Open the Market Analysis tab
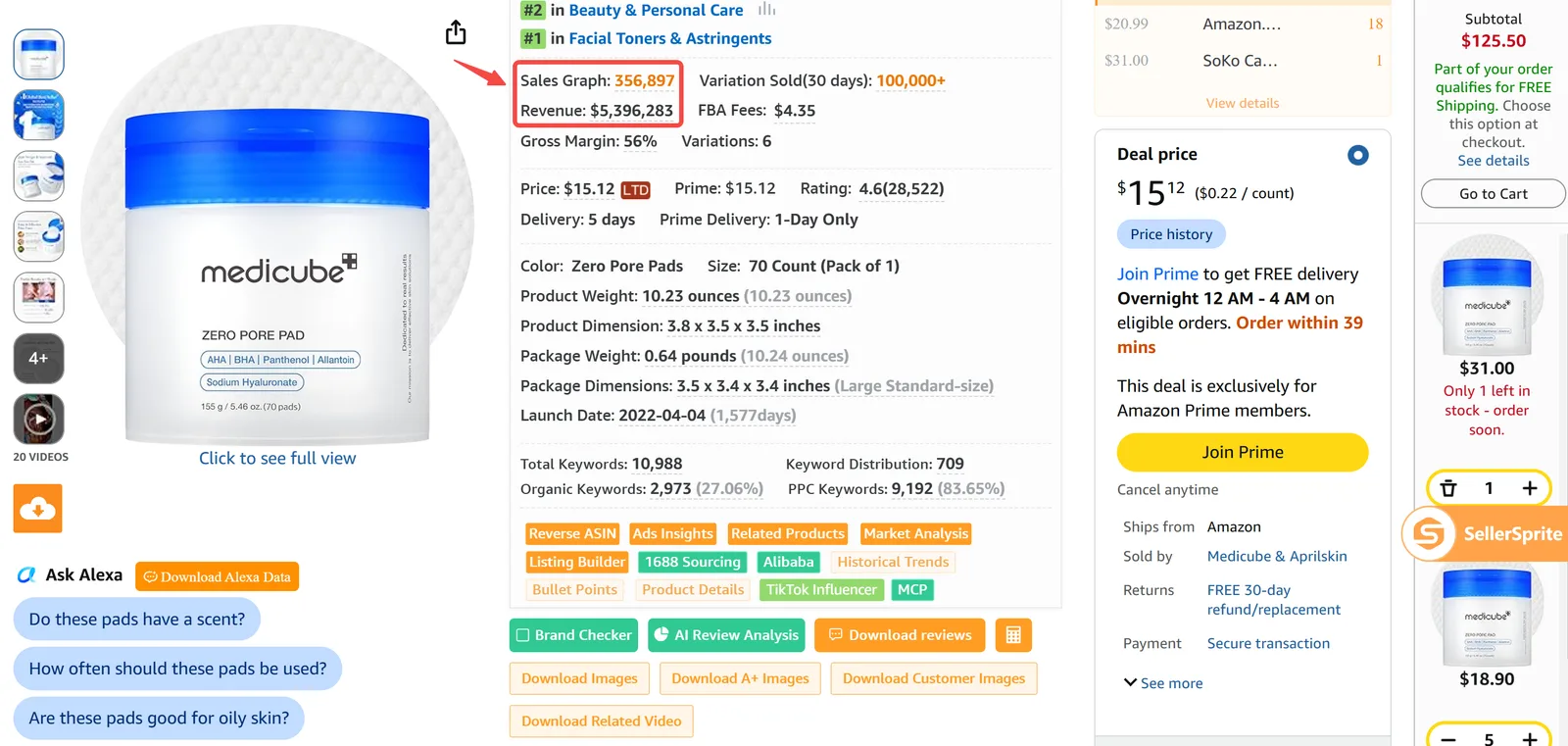Viewport: 1568px width, 746px height. coord(915,533)
